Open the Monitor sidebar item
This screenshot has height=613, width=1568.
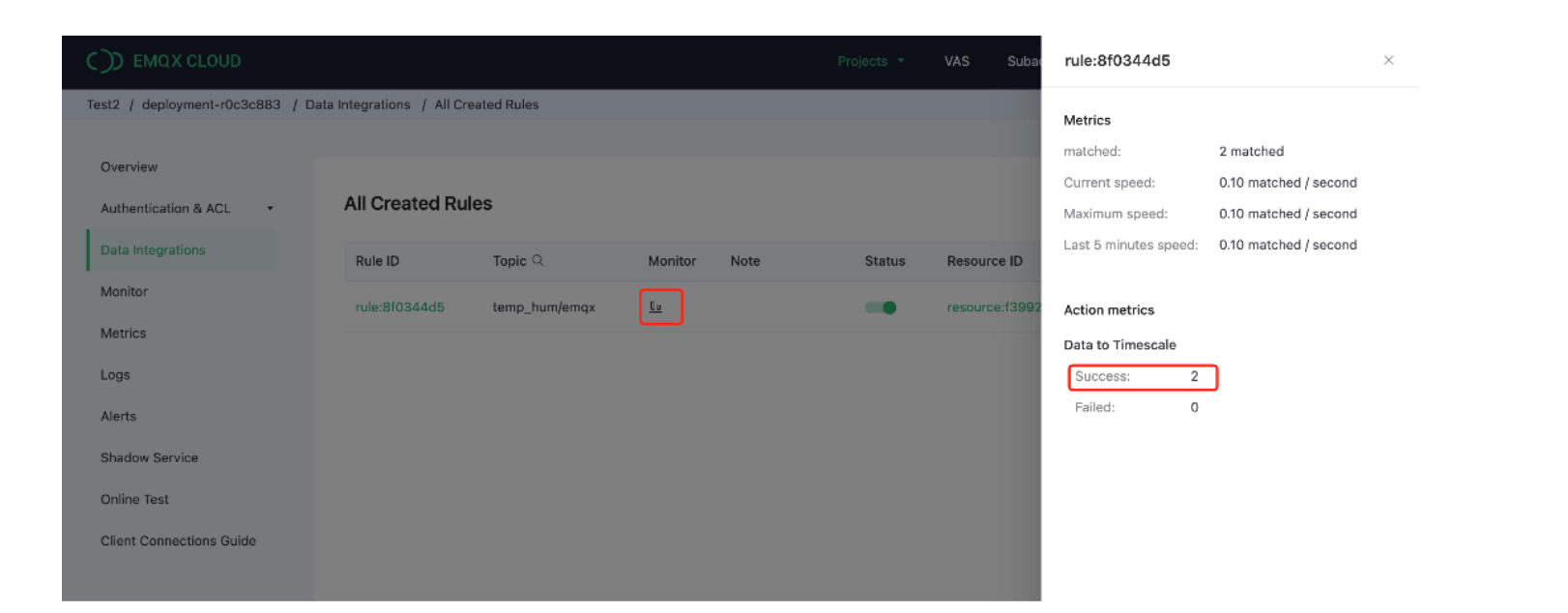[x=124, y=292]
